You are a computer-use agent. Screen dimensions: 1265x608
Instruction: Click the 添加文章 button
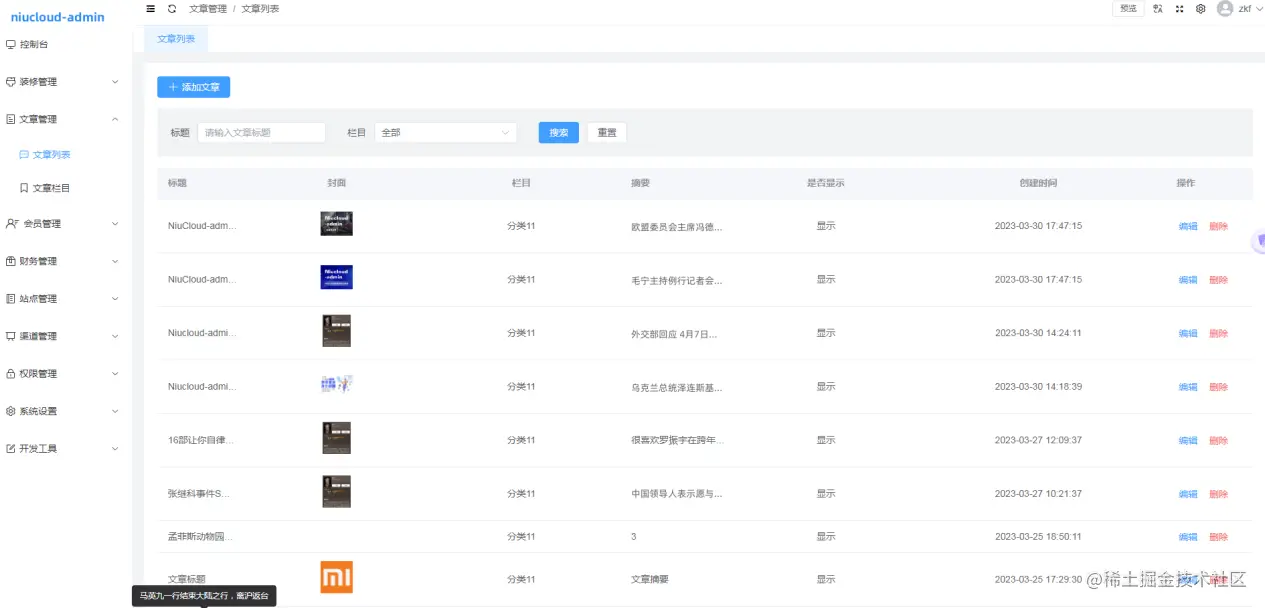[x=193, y=87]
